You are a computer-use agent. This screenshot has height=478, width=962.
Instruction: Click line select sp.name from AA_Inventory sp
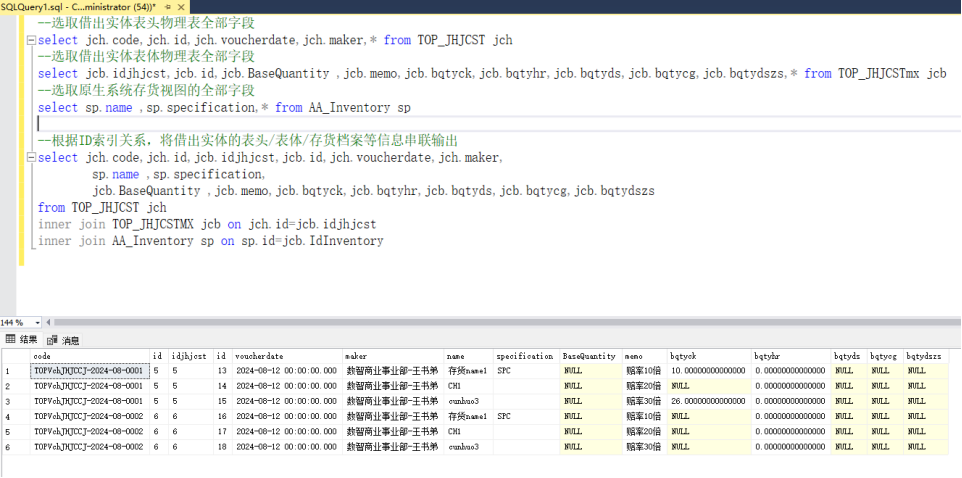(224, 108)
